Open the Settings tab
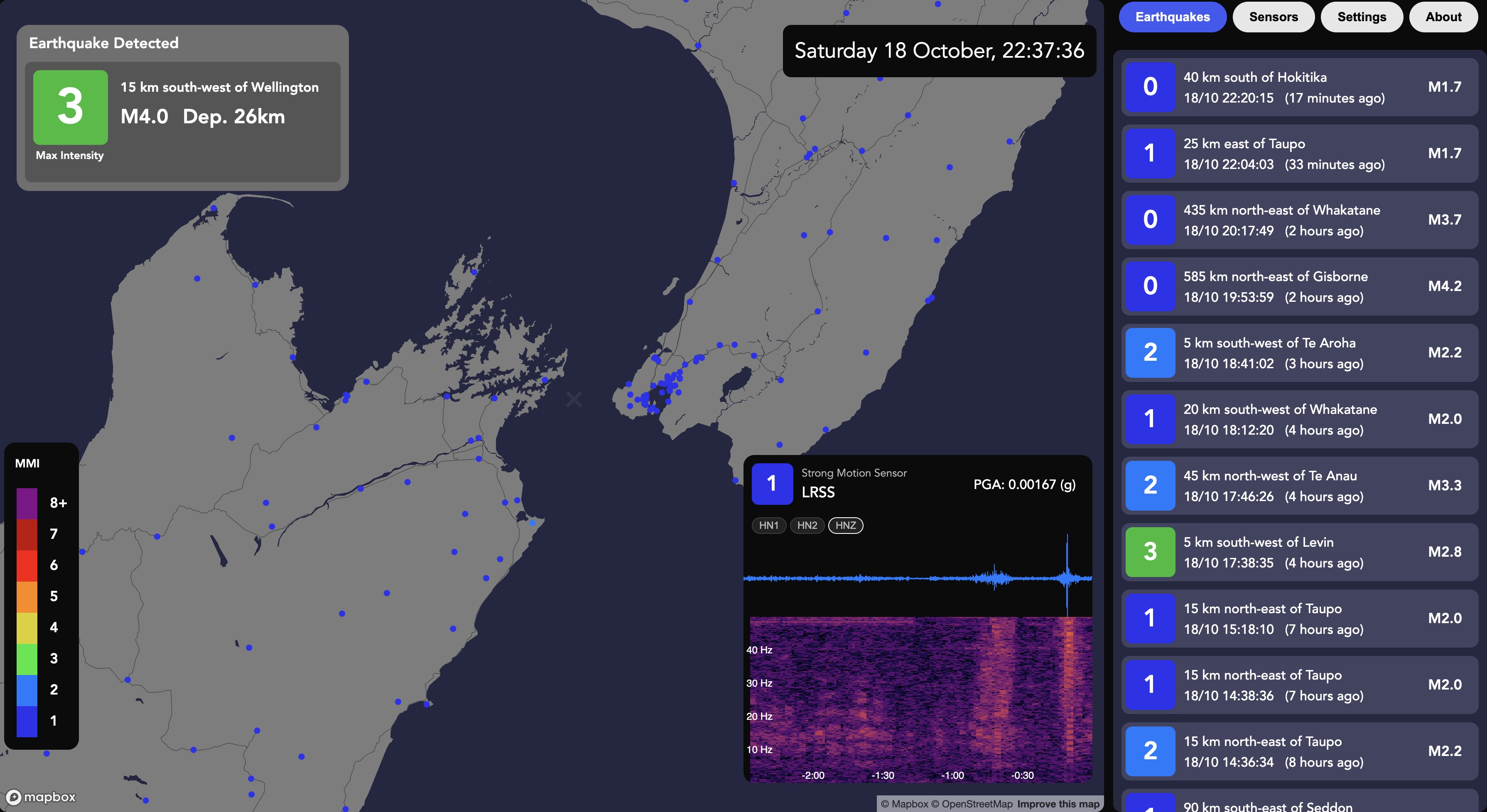This screenshot has height=812, width=1487. (1362, 17)
